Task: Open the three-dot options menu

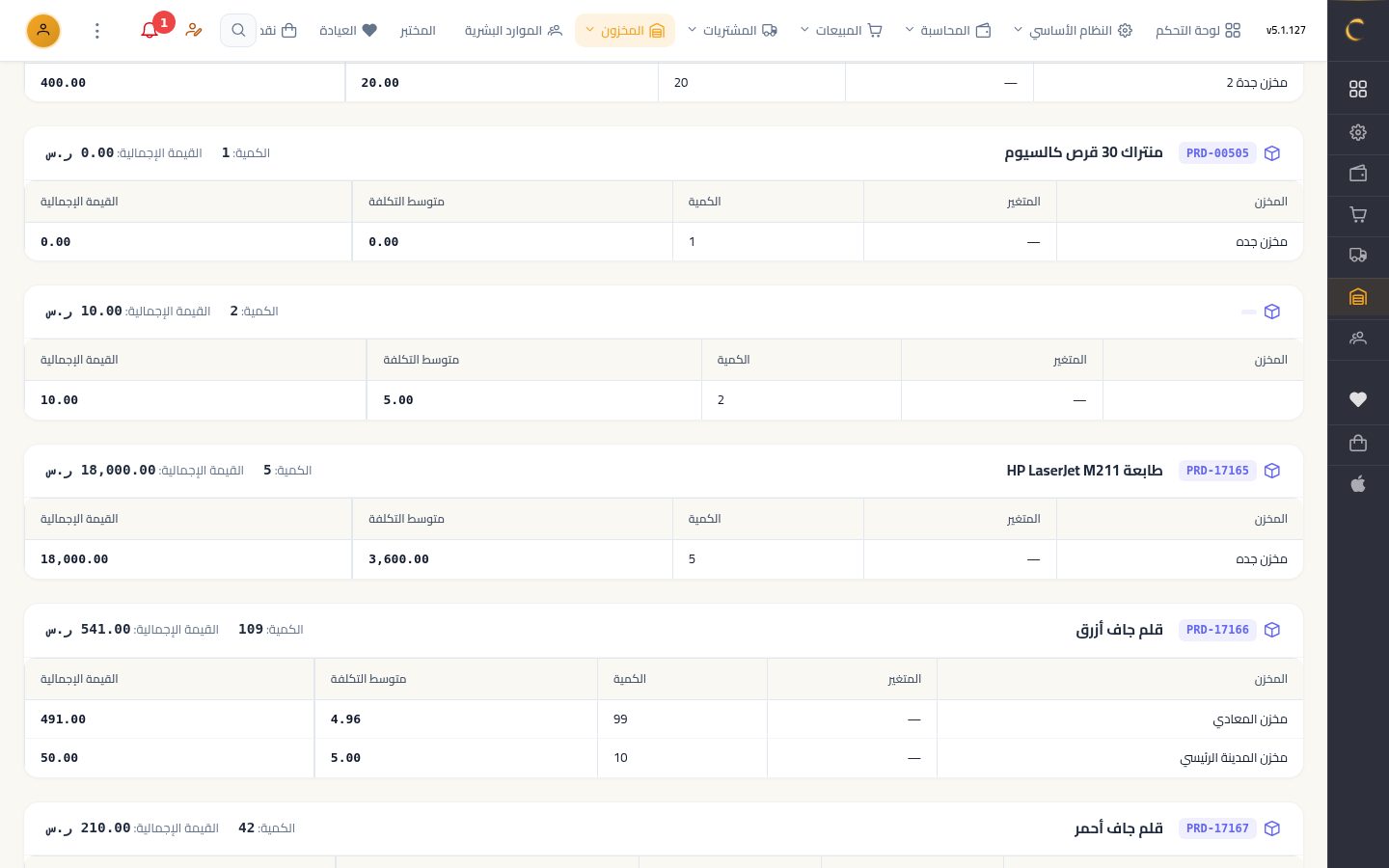Action: click(96, 31)
